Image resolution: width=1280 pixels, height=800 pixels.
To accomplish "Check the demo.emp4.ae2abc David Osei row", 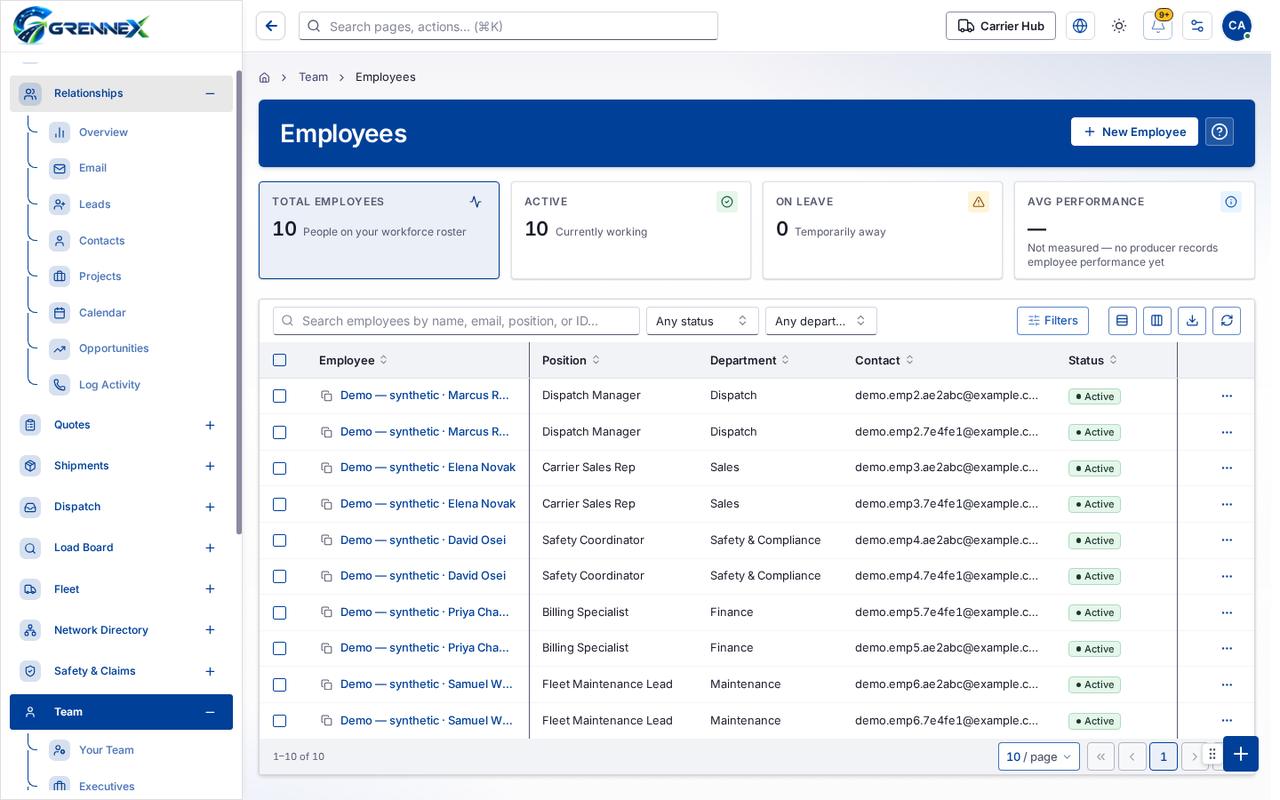I will (x=279, y=540).
